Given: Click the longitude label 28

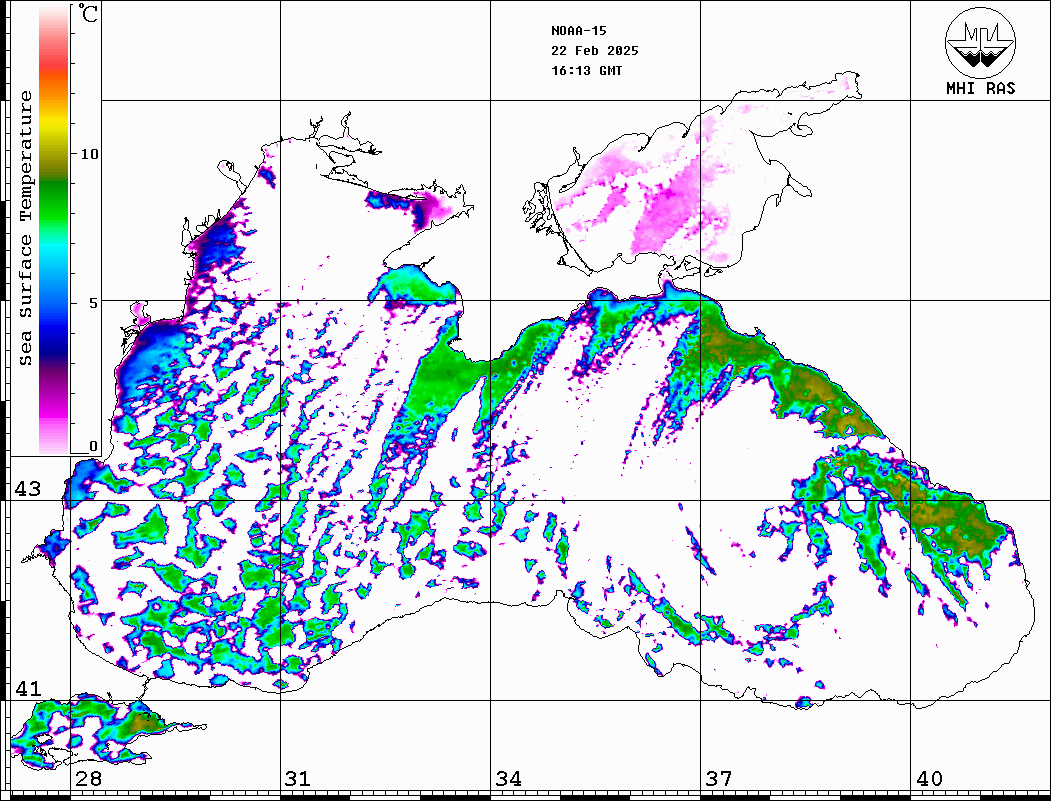Looking at the screenshot, I should 88,779.
